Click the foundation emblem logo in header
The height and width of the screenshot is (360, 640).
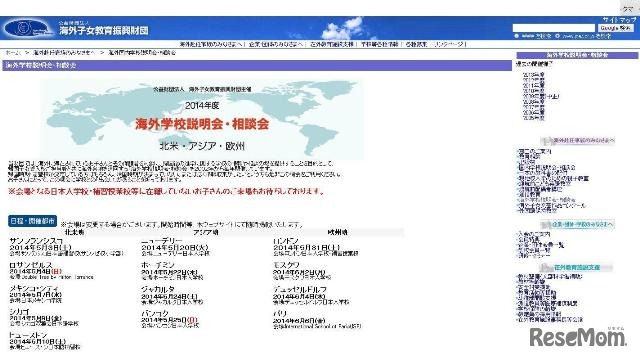29,29
